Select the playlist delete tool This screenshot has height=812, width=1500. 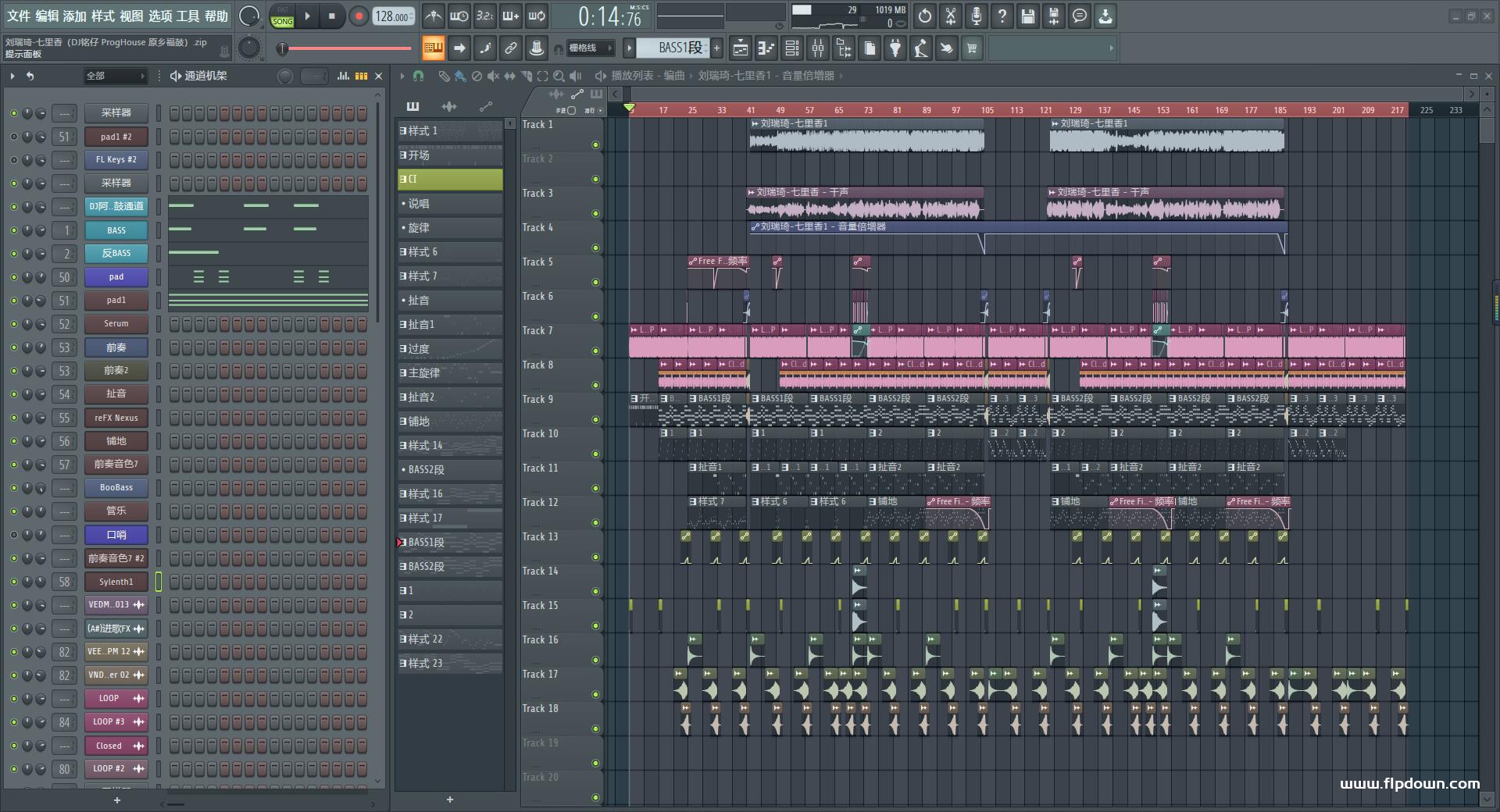tap(477, 76)
